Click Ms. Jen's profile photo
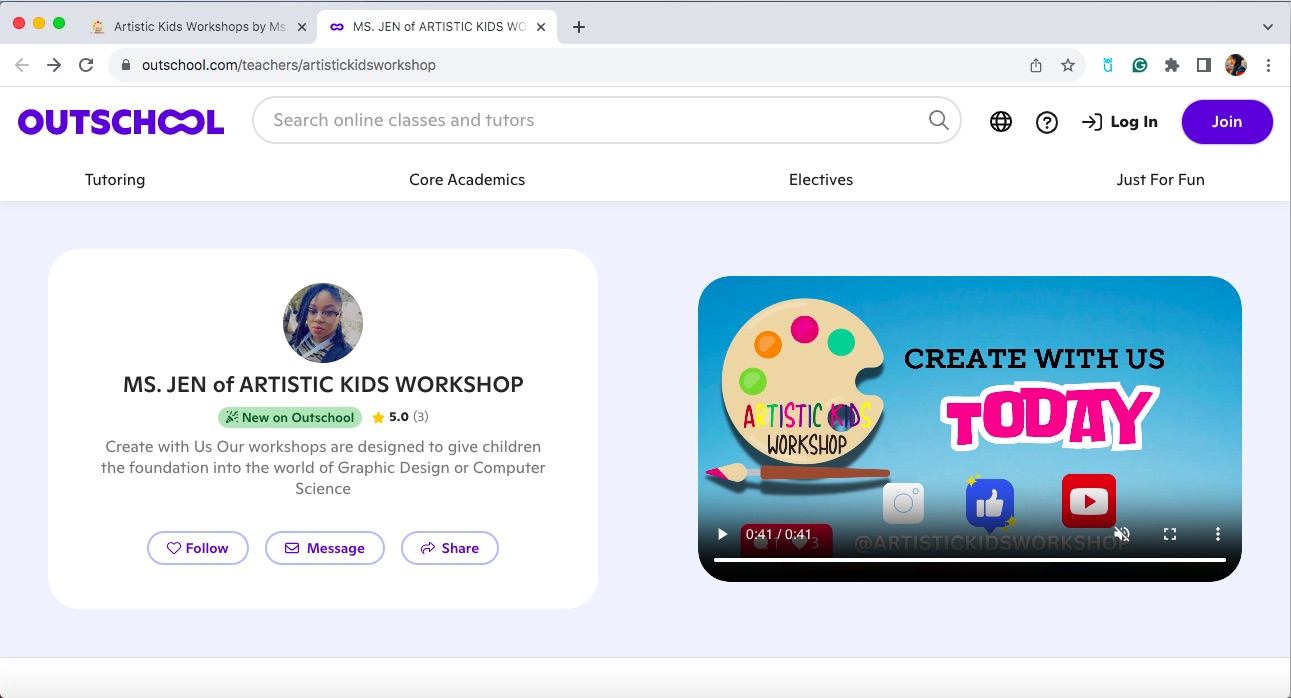Viewport: 1291px width, 698px height. [323, 323]
